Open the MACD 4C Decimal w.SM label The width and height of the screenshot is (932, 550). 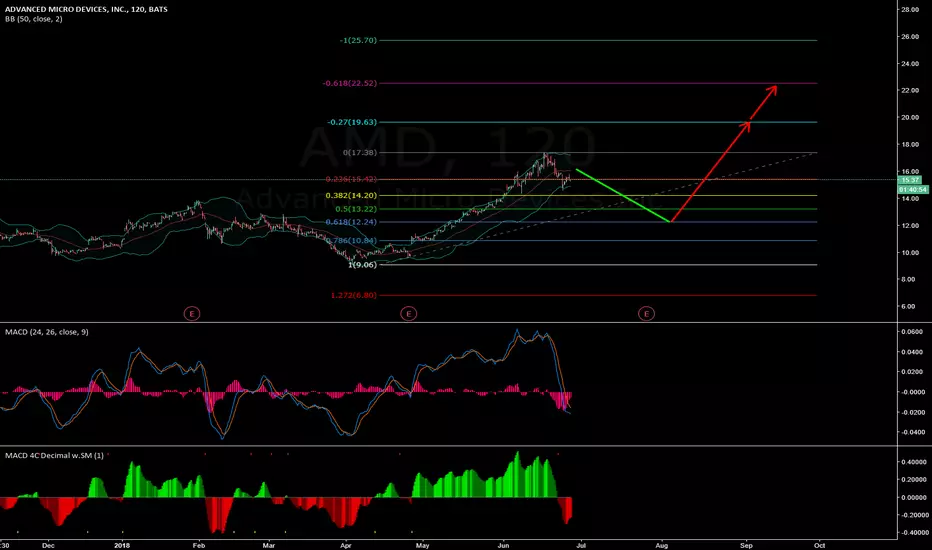pos(54,455)
